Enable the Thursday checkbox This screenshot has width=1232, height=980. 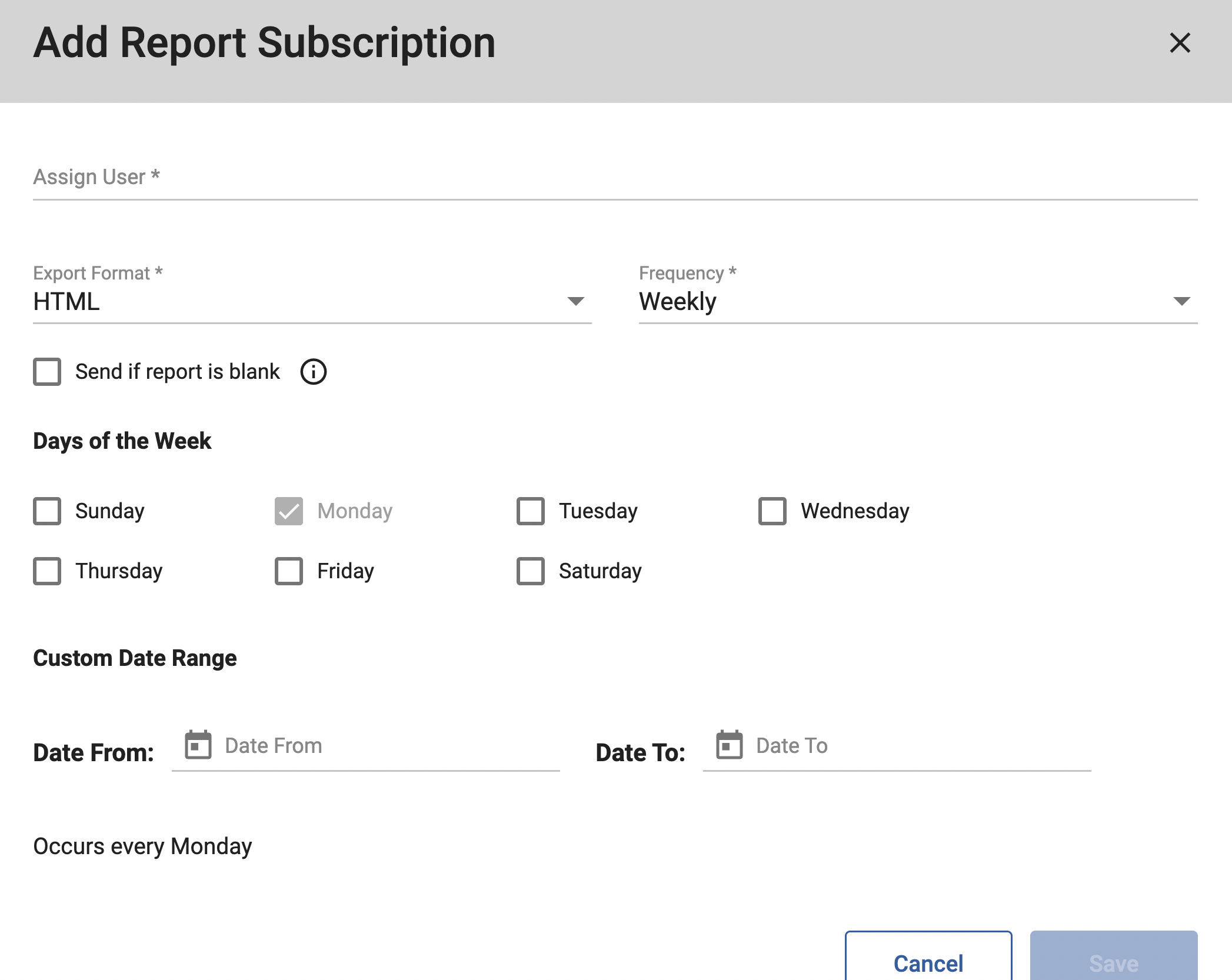point(47,571)
